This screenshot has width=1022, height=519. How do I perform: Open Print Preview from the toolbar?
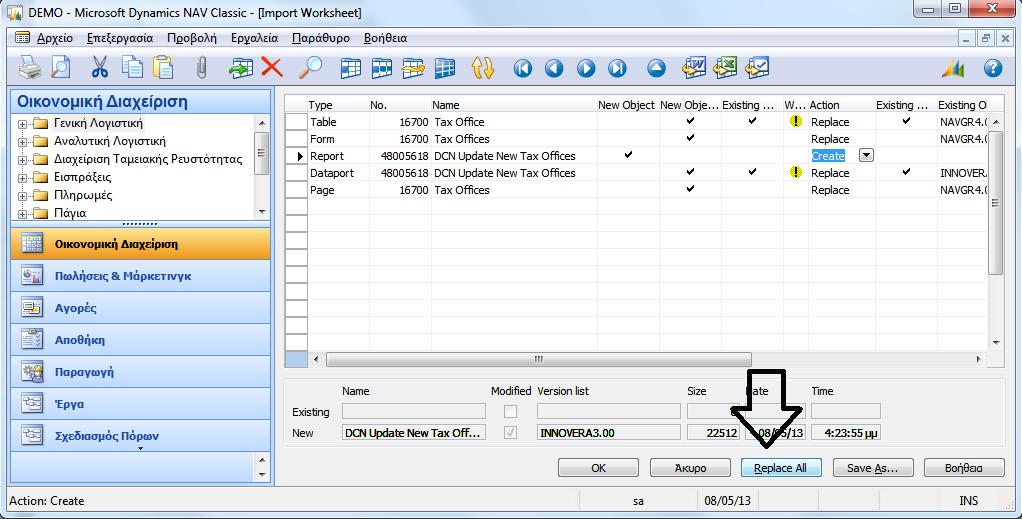pyautogui.click(x=61, y=67)
